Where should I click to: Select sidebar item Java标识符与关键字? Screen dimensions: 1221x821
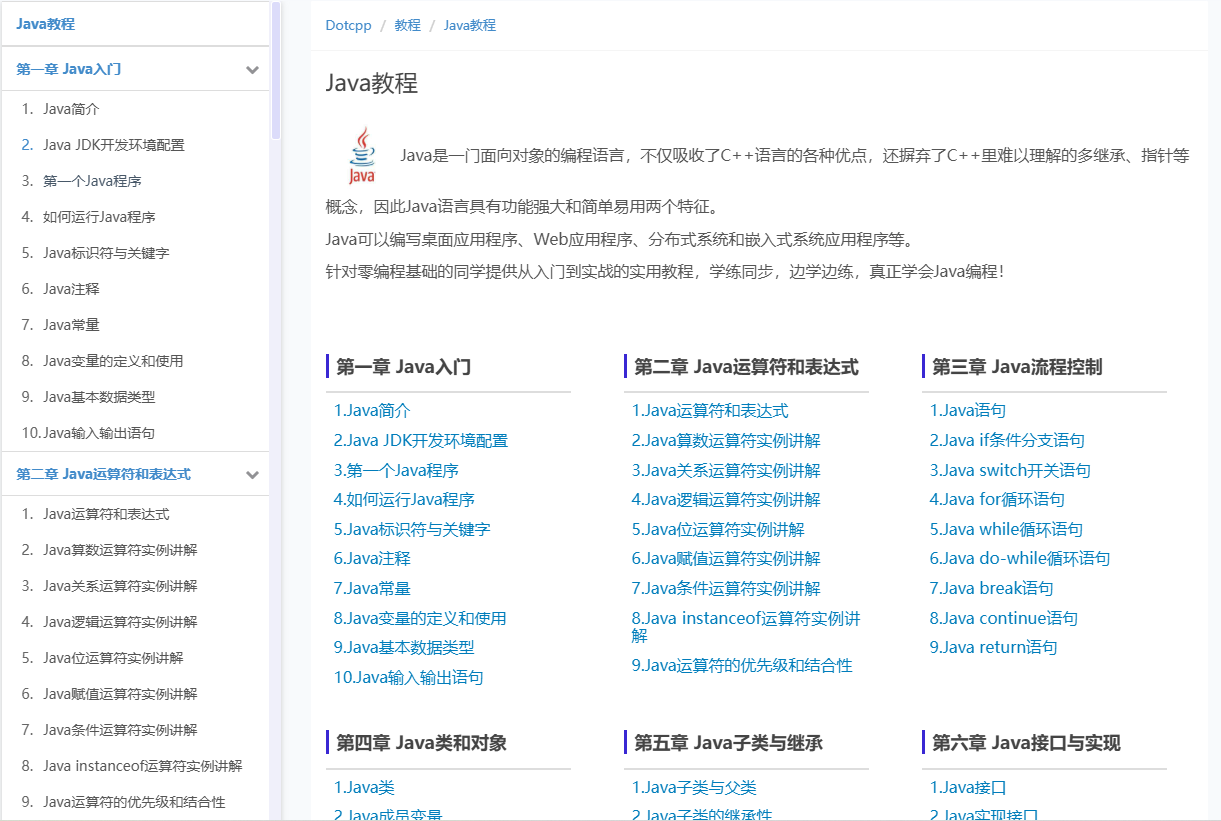(106, 253)
